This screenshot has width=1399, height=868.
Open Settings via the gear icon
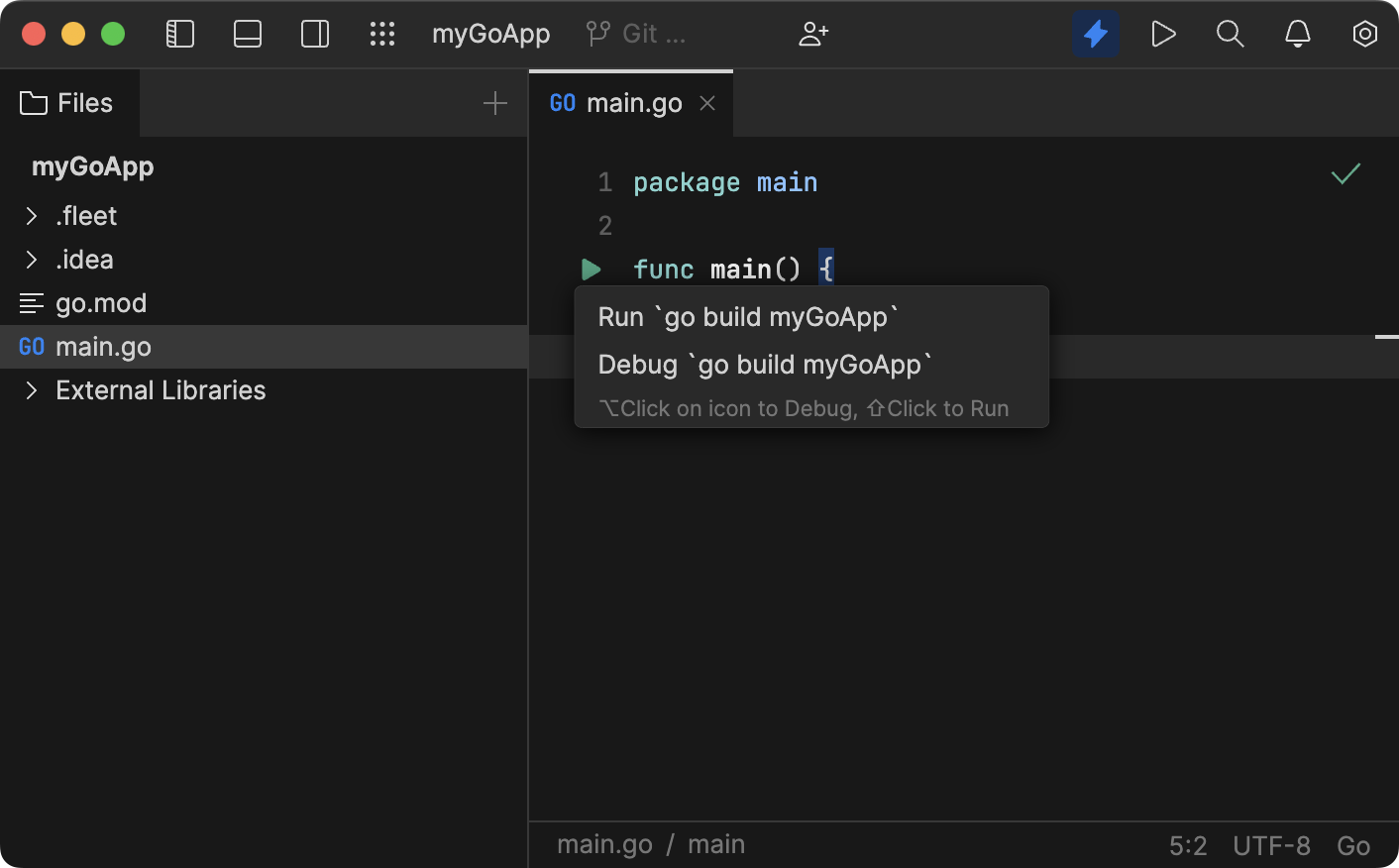coord(1364,33)
